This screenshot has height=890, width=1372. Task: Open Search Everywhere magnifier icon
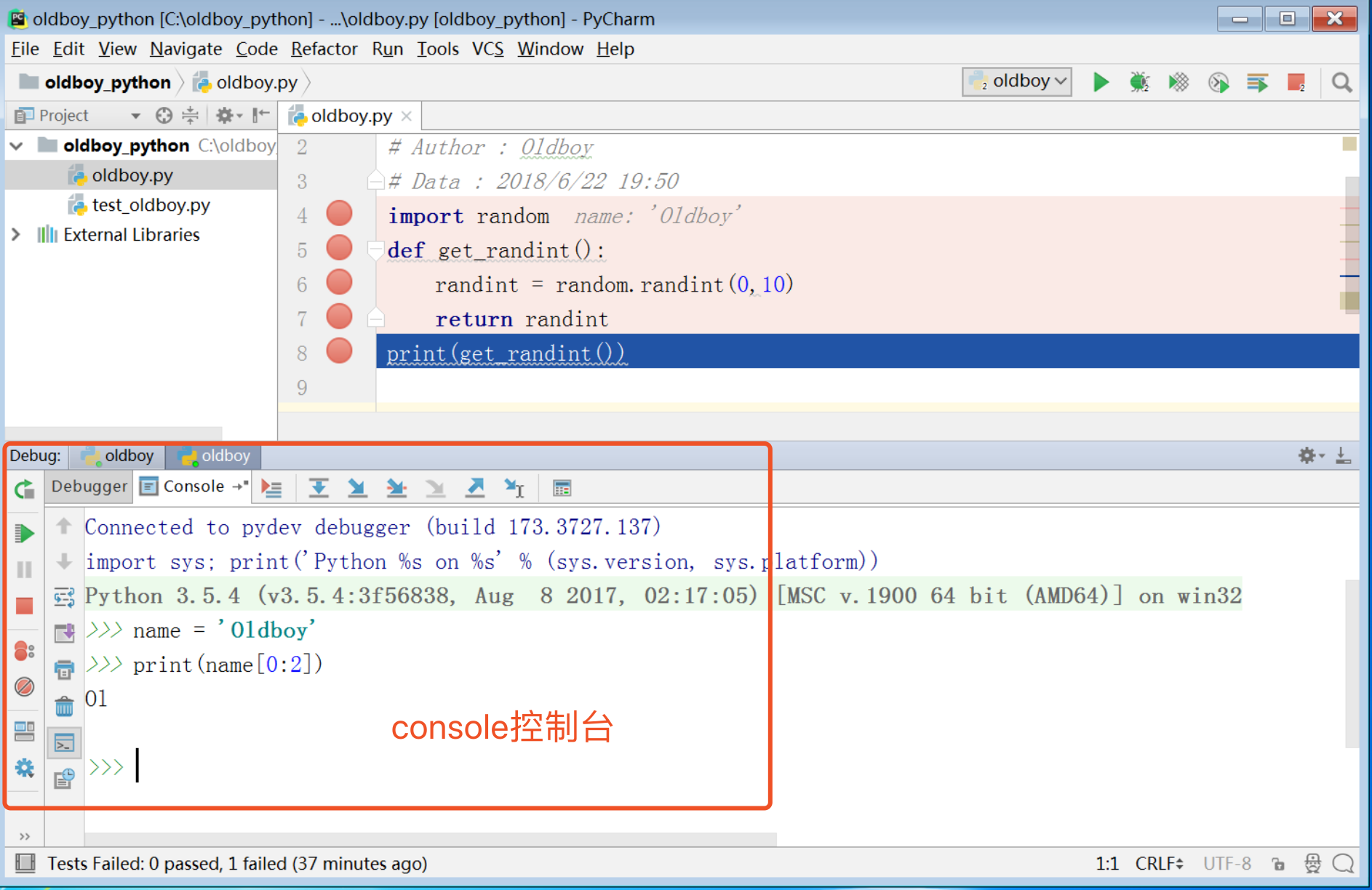click(1341, 82)
